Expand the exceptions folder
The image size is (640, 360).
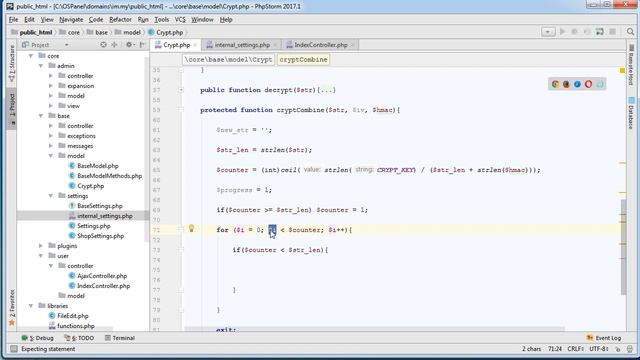coord(51,136)
